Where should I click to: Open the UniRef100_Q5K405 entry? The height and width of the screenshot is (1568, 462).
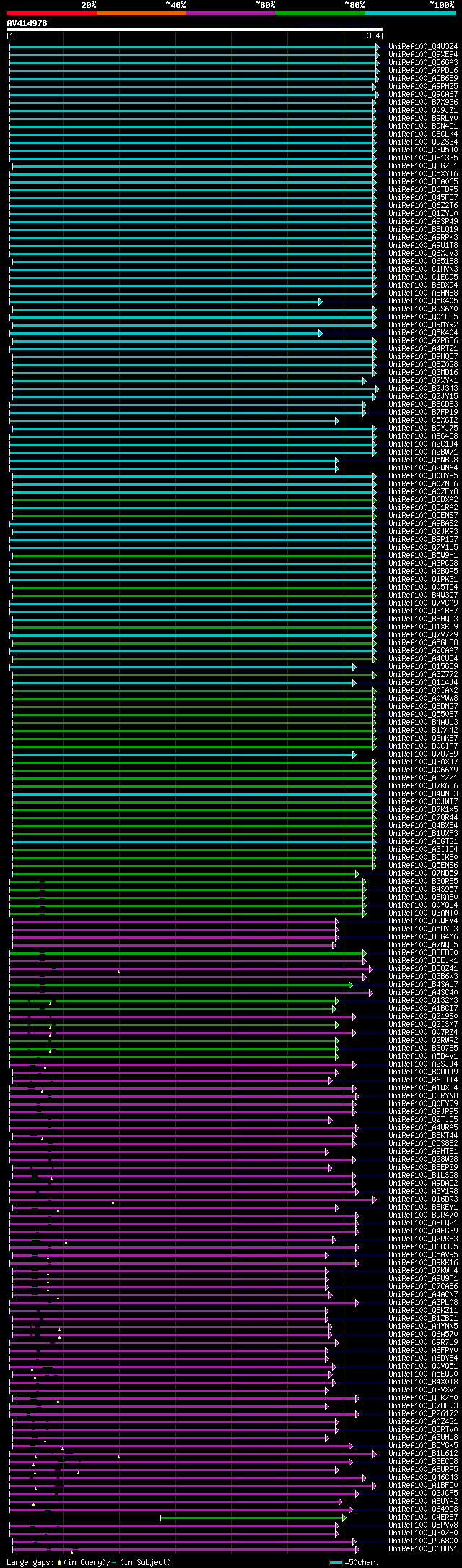click(x=423, y=301)
